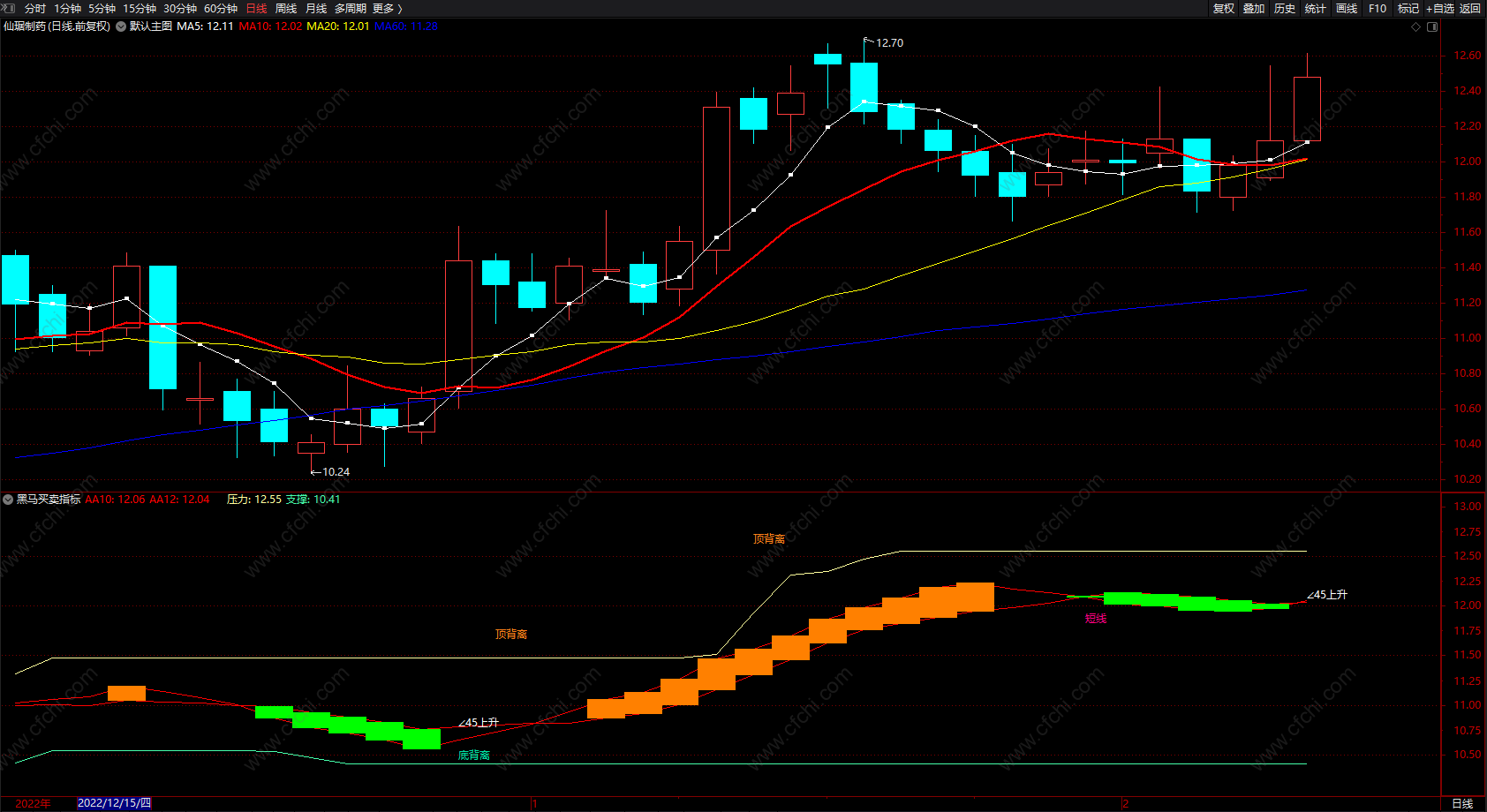Viewport: 1487px width, 812px height.
Task: Switch to 周线 weekly chart
Action: [x=286, y=9]
